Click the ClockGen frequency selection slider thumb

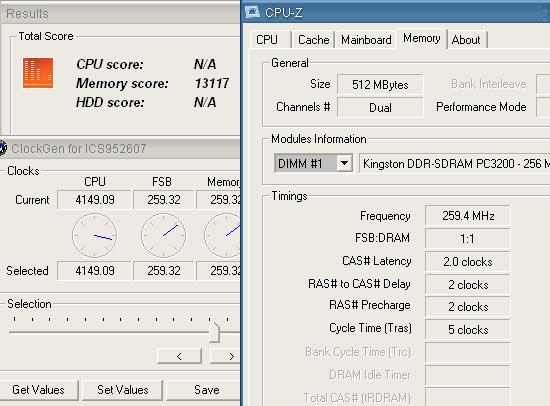[x=214, y=332]
